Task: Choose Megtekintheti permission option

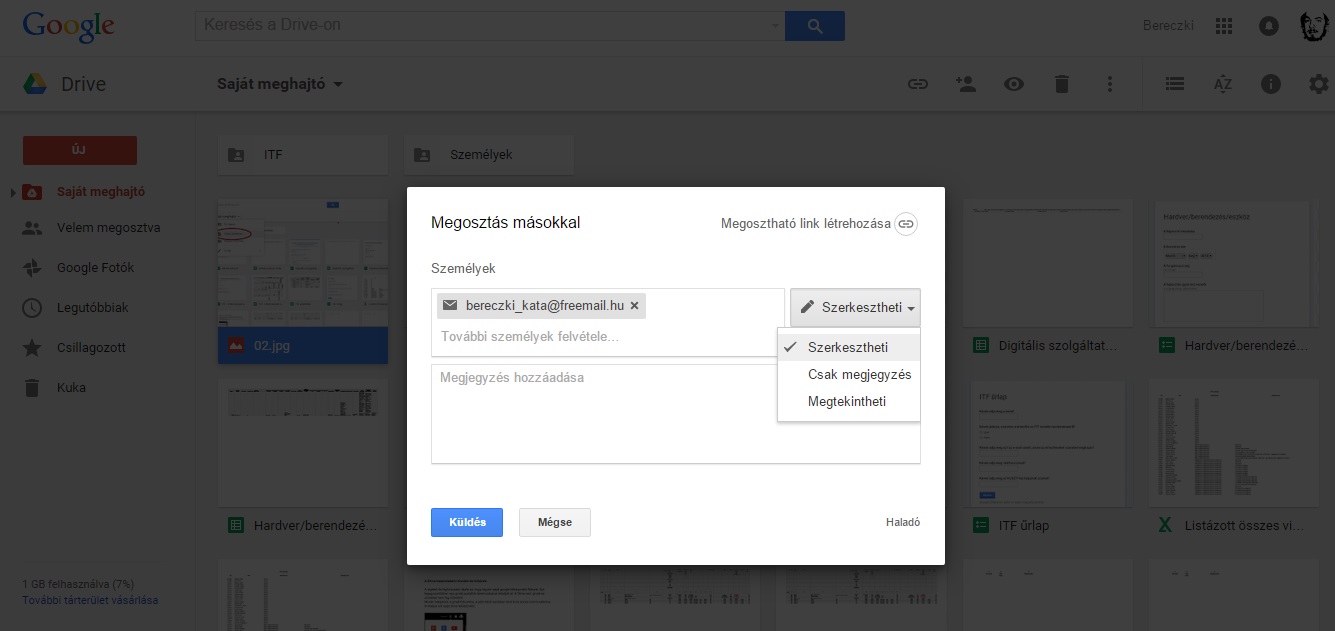Action: 846,401
